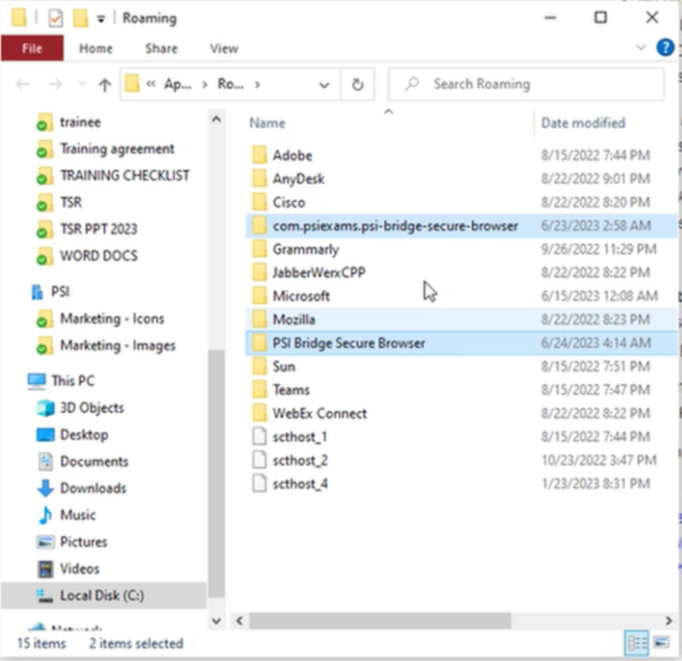Select the AnyDesk folder icon
The image size is (682, 661).
click(260, 179)
